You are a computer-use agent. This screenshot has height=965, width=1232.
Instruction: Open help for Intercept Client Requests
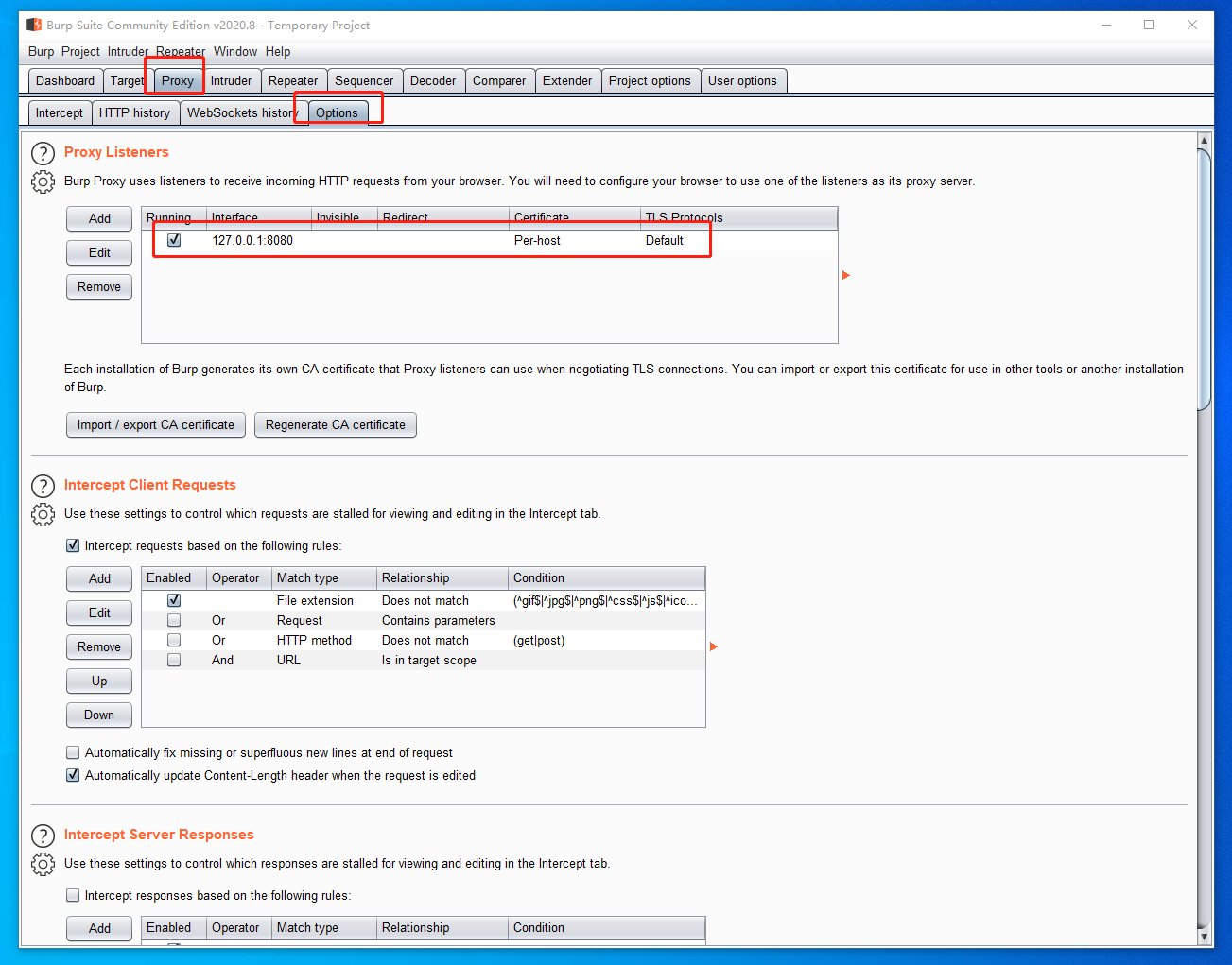pyautogui.click(x=43, y=486)
